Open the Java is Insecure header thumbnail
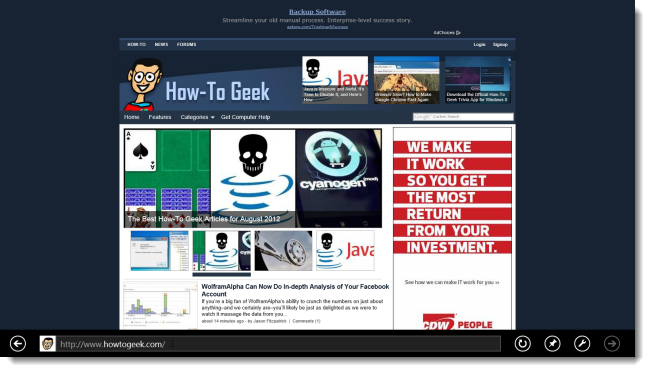The width and height of the screenshot is (650, 372). point(335,80)
